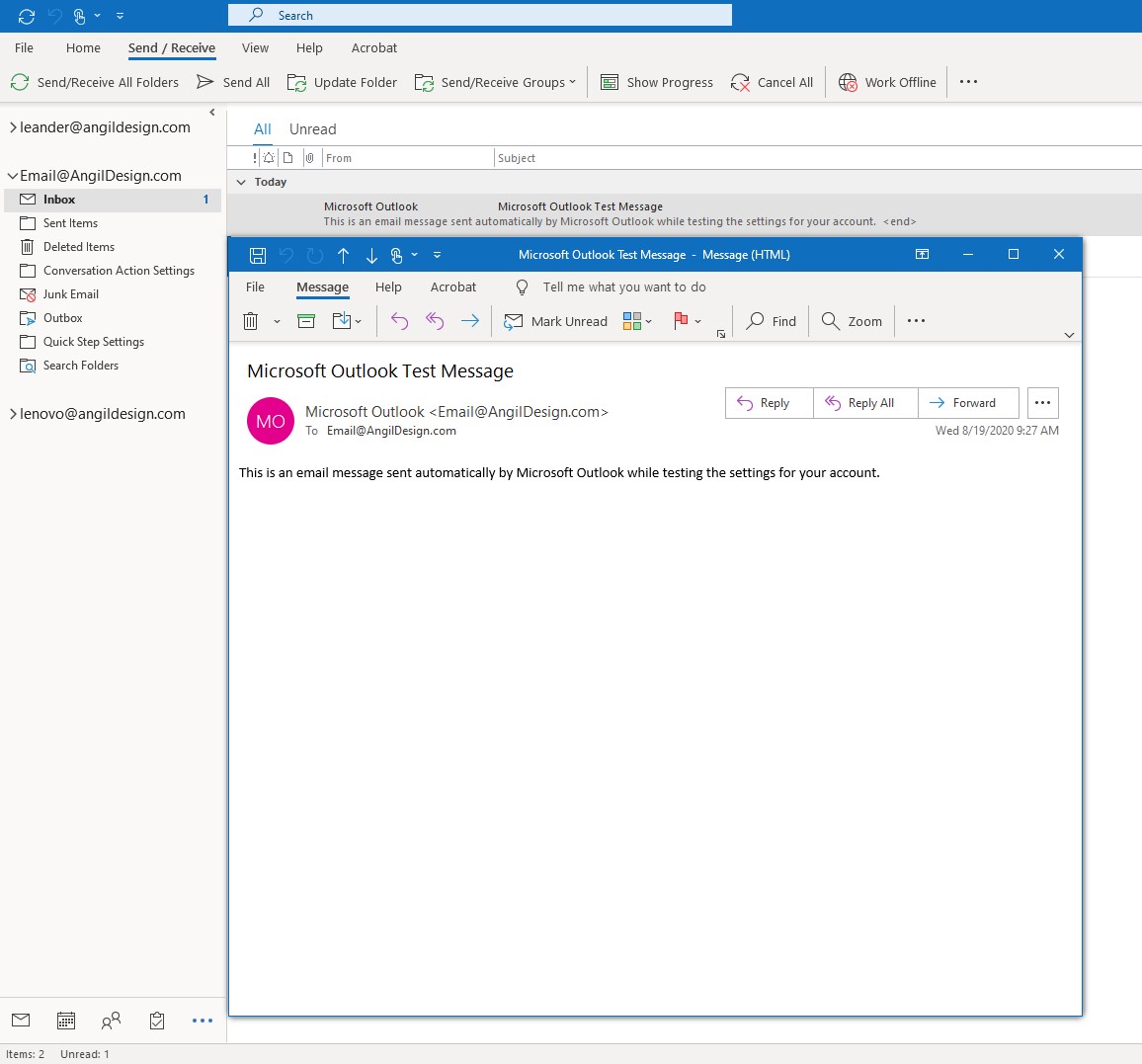Sort by importance column icon
The width and height of the screenshot is (1142, 1064).
coord(255,158)
